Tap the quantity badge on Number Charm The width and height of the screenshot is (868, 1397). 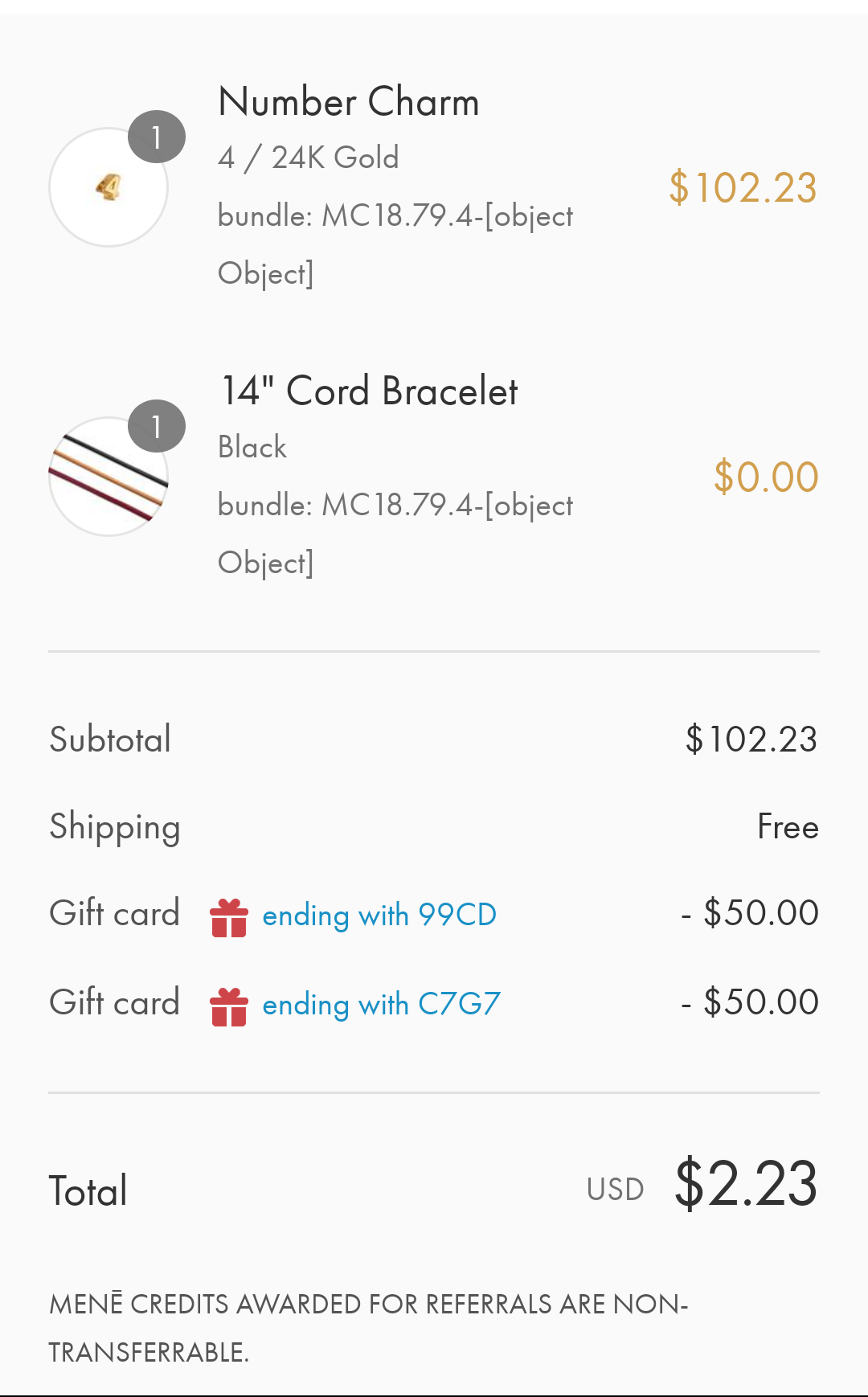[x=157, y=137]
